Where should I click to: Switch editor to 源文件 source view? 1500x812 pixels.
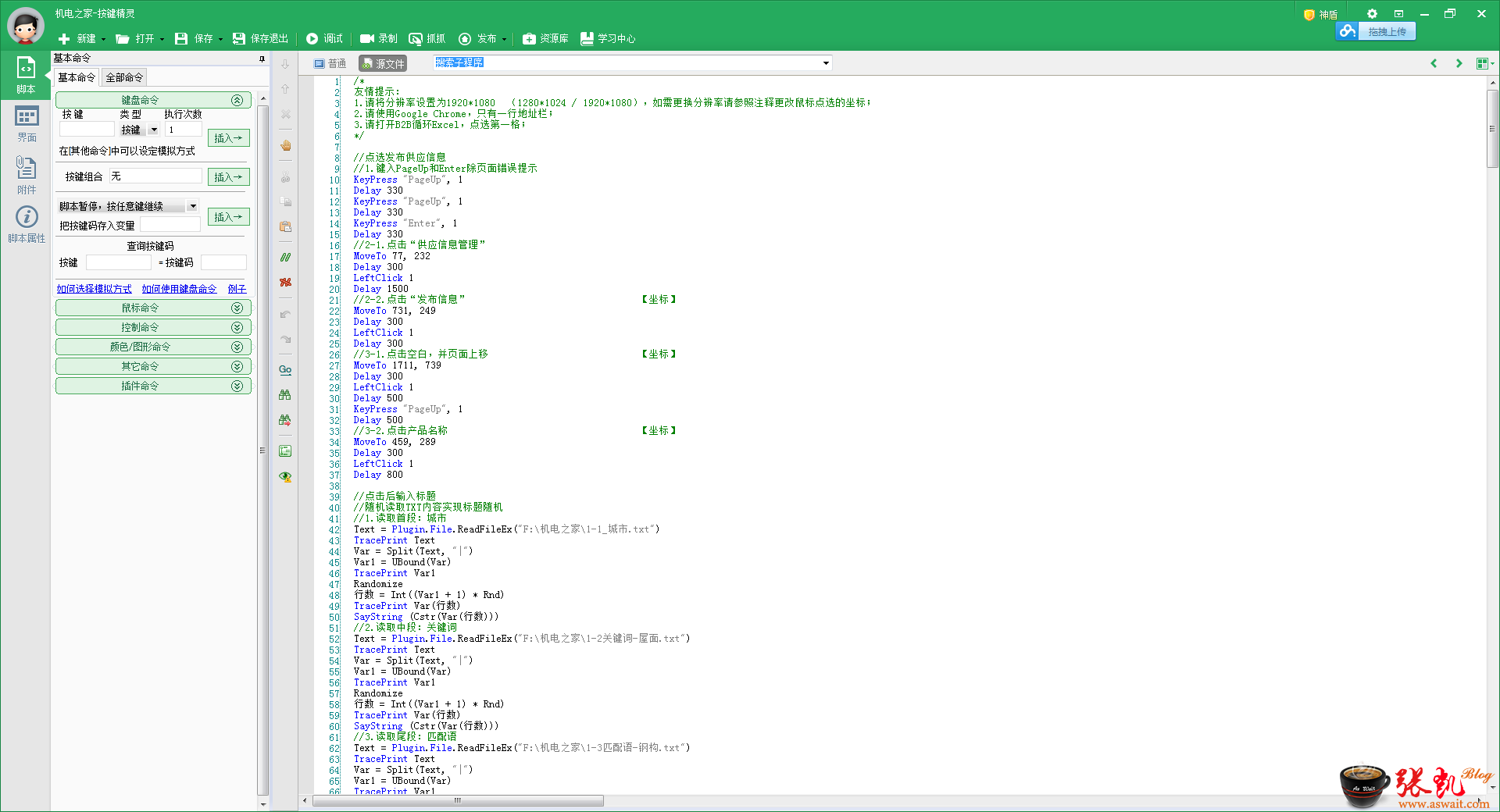coord(383,63)
